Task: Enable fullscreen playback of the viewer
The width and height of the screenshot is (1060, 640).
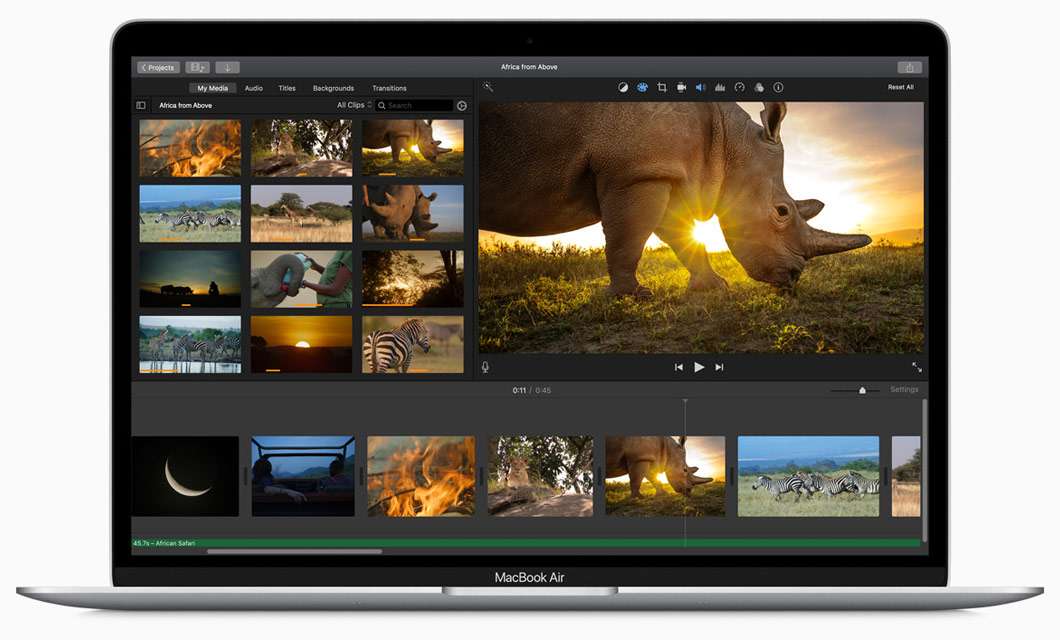Action: click(x=917, y=367)
